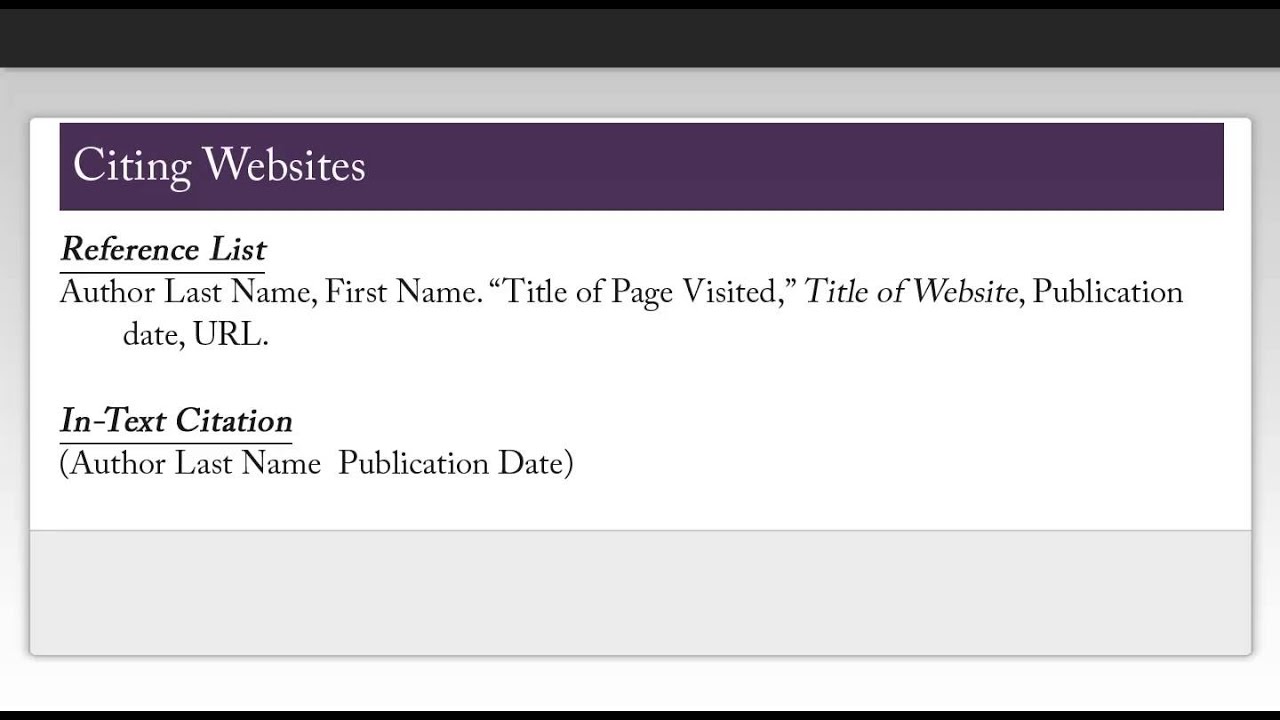Click the word Publication in reference line
Image resolution: width=1280 pixels, height=720 pixels.
[x=1107, y=293]
